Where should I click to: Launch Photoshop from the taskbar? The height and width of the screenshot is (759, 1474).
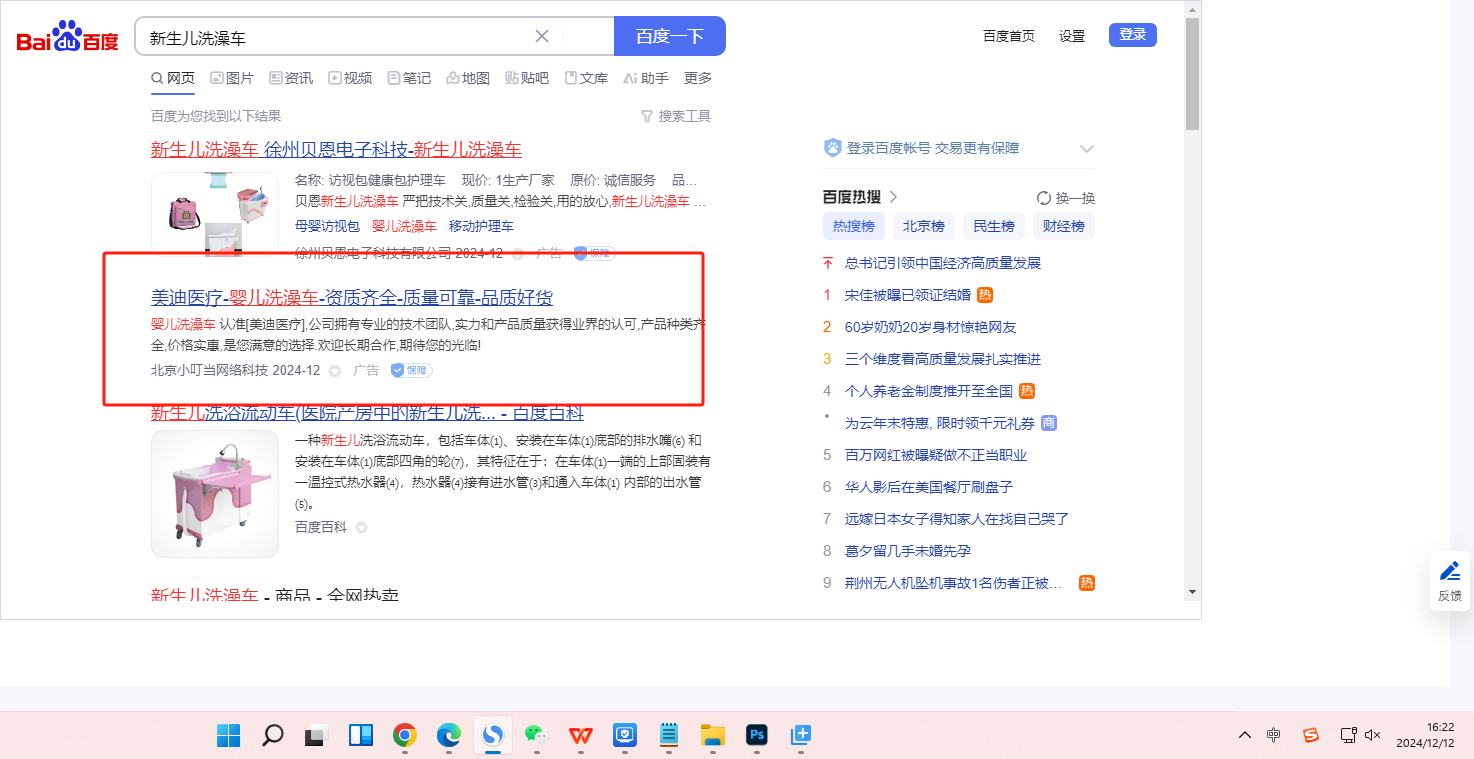tap(757, 736)
